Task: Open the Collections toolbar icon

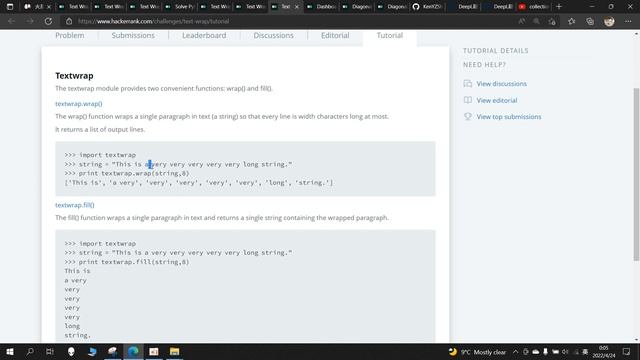Action: [x=590, y=21]
